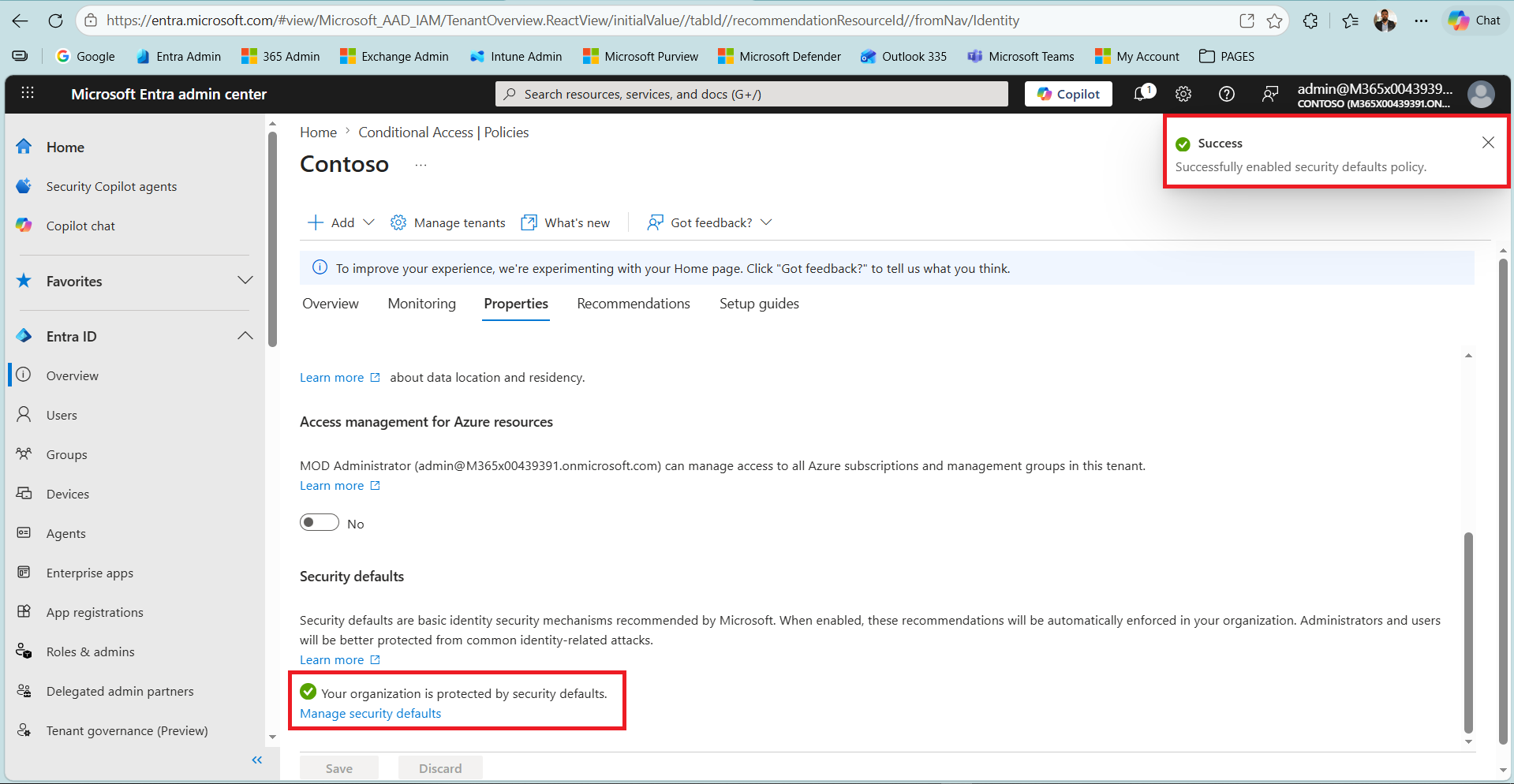Screen dimensions: 1514x784
Task: Open the PAGES bookmark folder
Action: coord(1227,56)
